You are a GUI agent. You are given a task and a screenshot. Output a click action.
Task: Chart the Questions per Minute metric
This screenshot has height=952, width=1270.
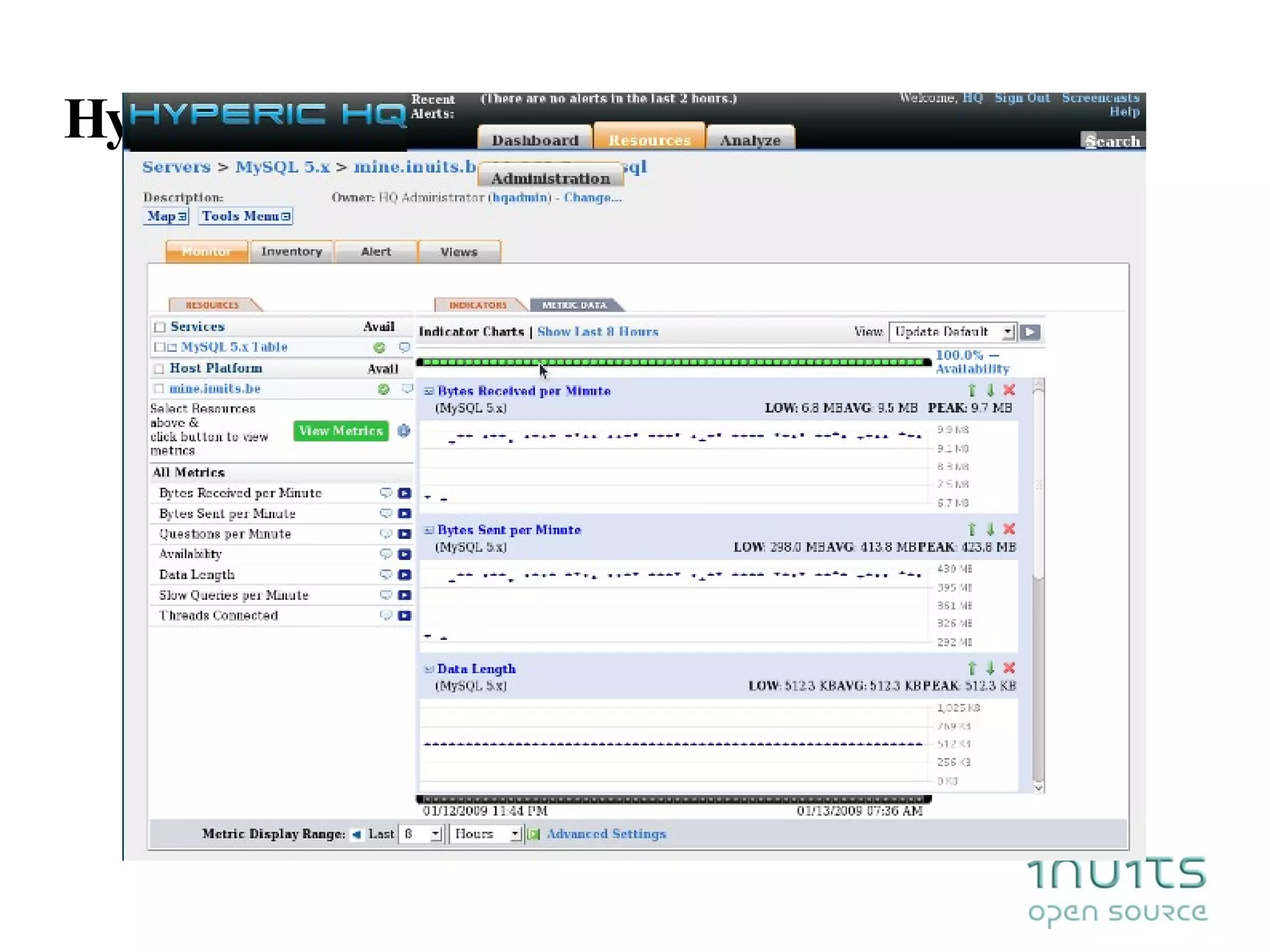click(404, 534)
